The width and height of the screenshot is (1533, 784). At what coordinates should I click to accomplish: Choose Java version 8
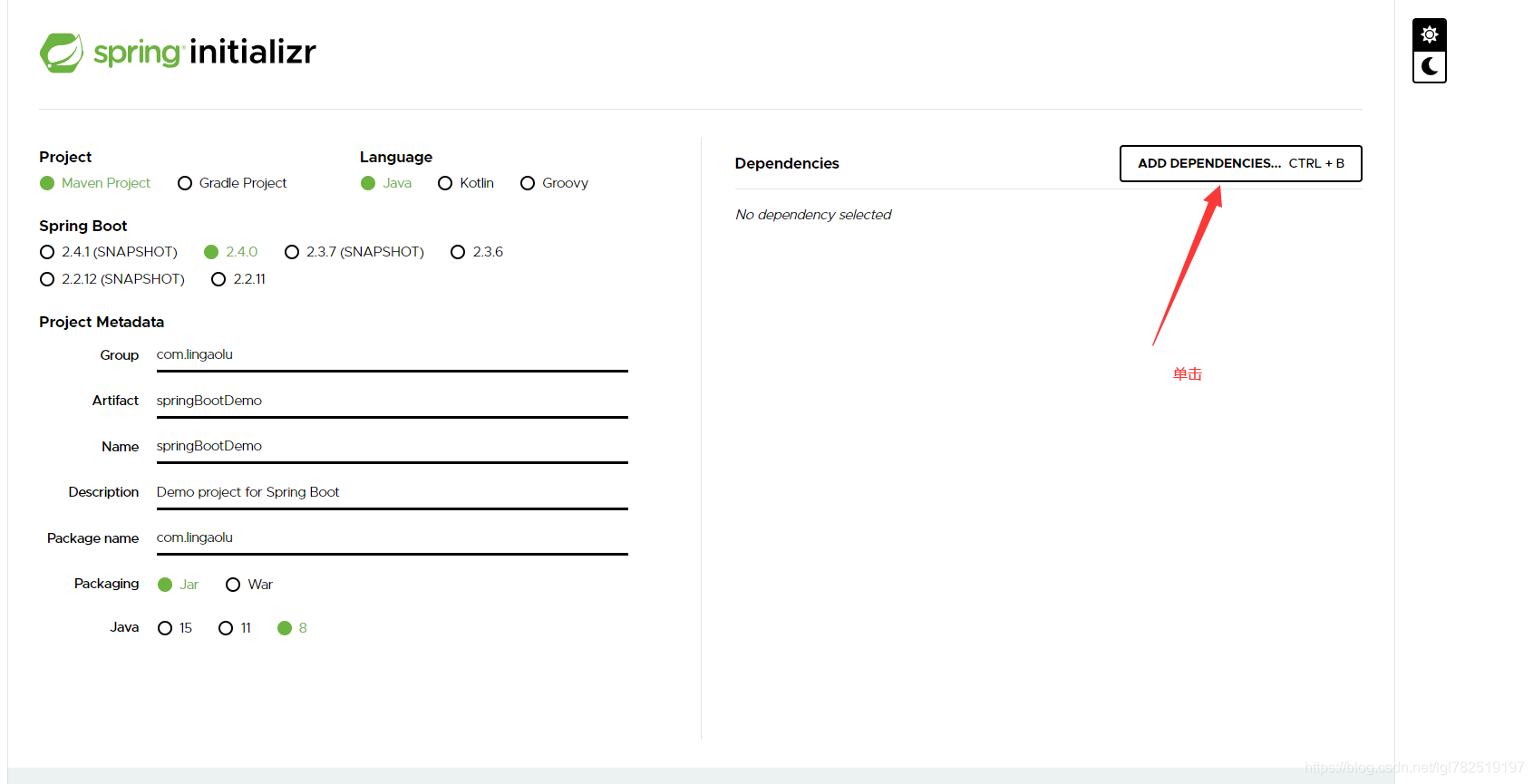click(x=292, y=628)
